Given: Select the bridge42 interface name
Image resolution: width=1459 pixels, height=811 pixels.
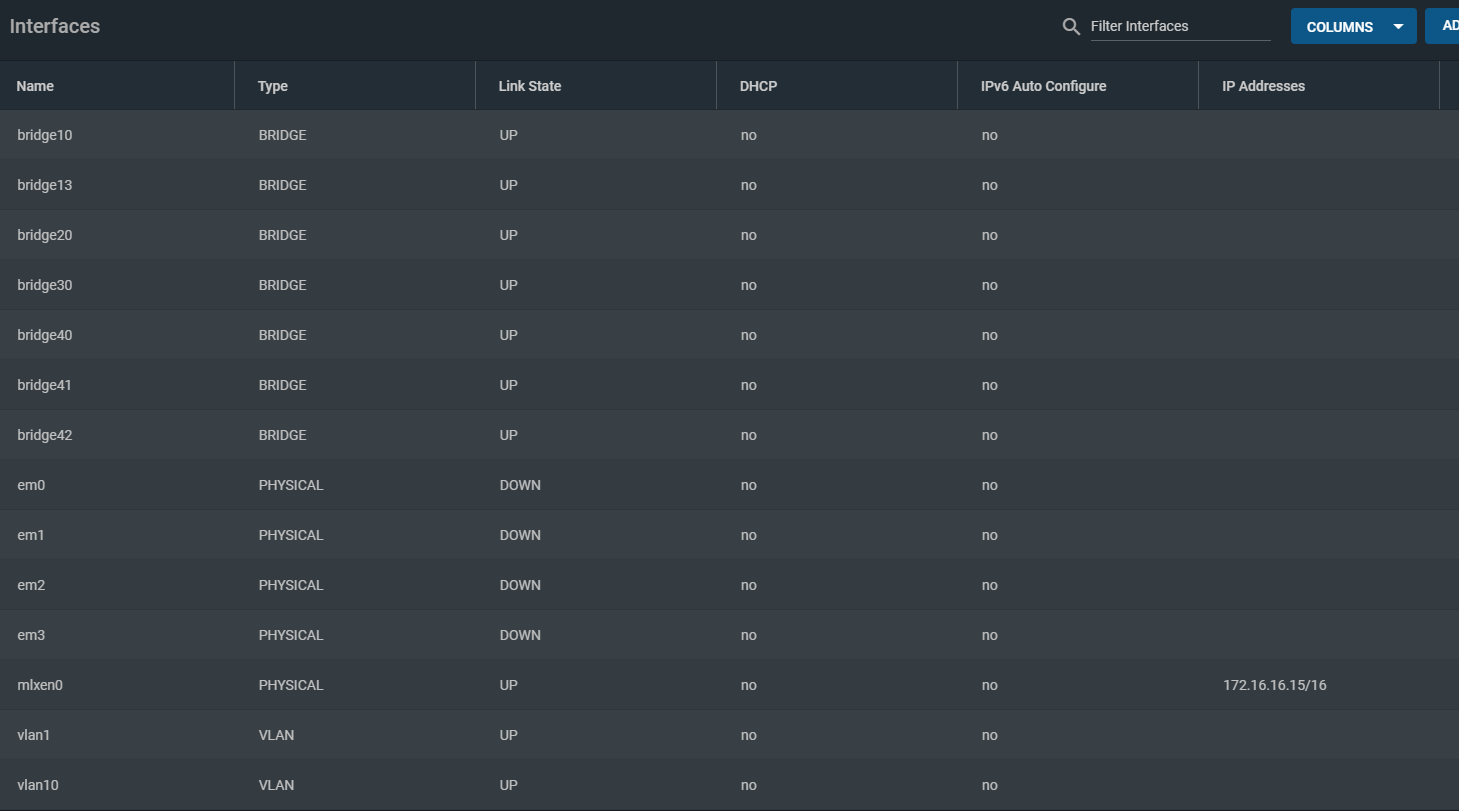Looking at the screenshot, I should [45, 435].
